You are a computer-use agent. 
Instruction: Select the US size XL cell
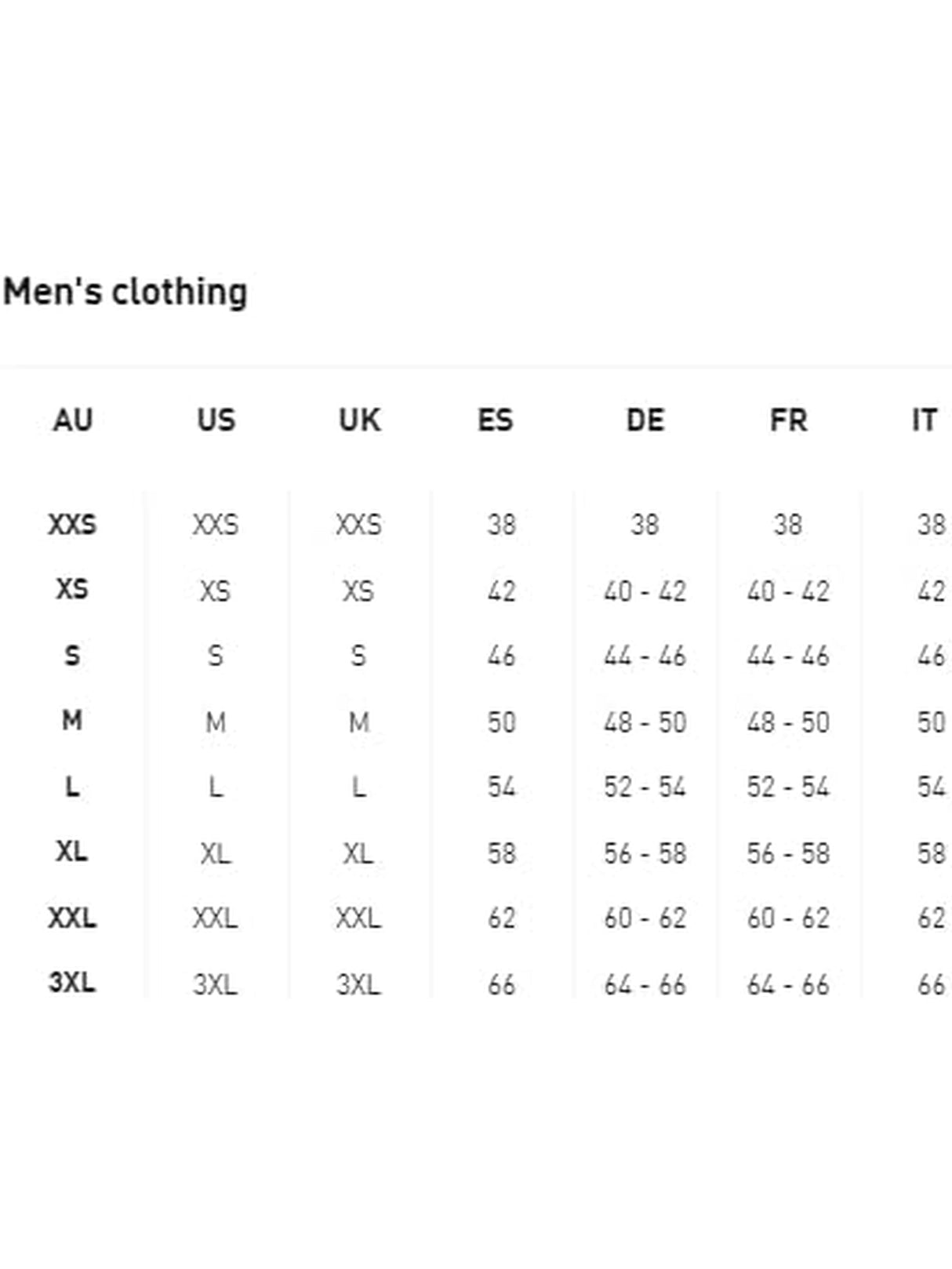[216, 853]
